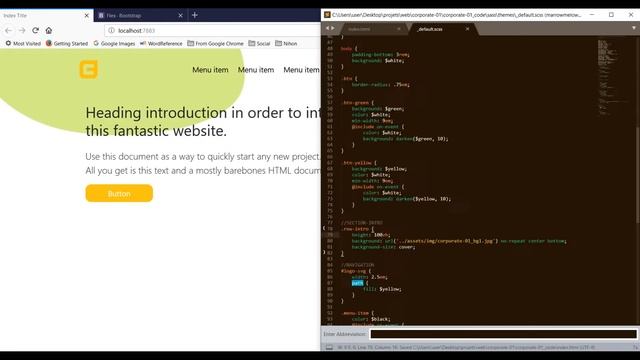The height and width of the screenshot is (360, 640).
Task: Go to next tab with Sublime right arrow
Action: (x=333, y=28)
